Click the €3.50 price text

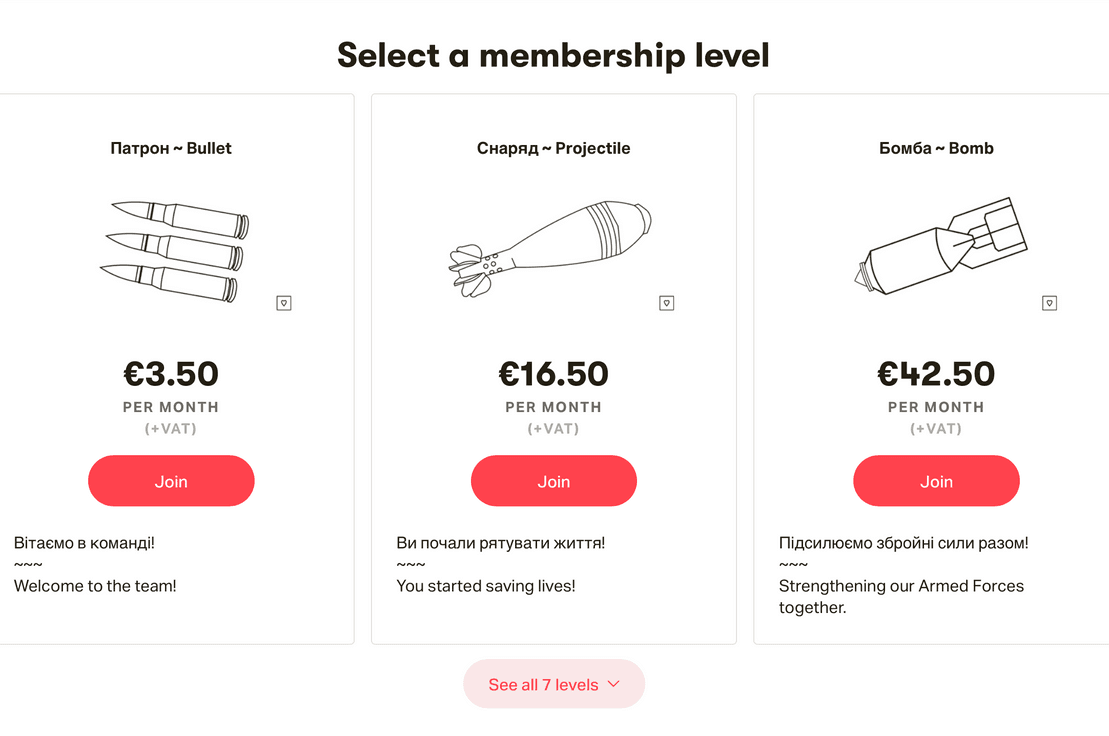pyautogui.click(x=171, y=374)
